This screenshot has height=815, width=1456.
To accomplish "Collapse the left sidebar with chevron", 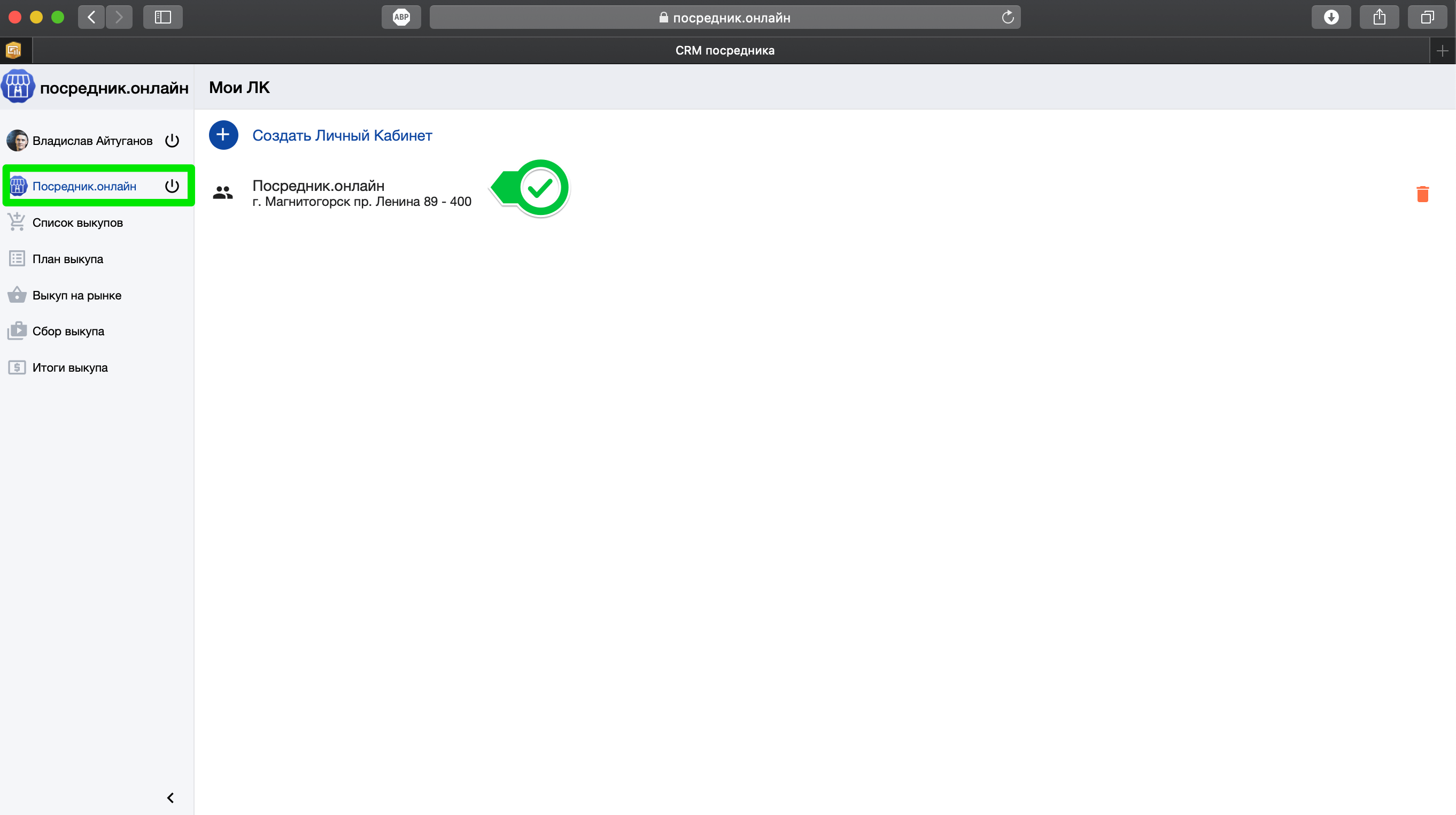I will (x=170, y=797).
